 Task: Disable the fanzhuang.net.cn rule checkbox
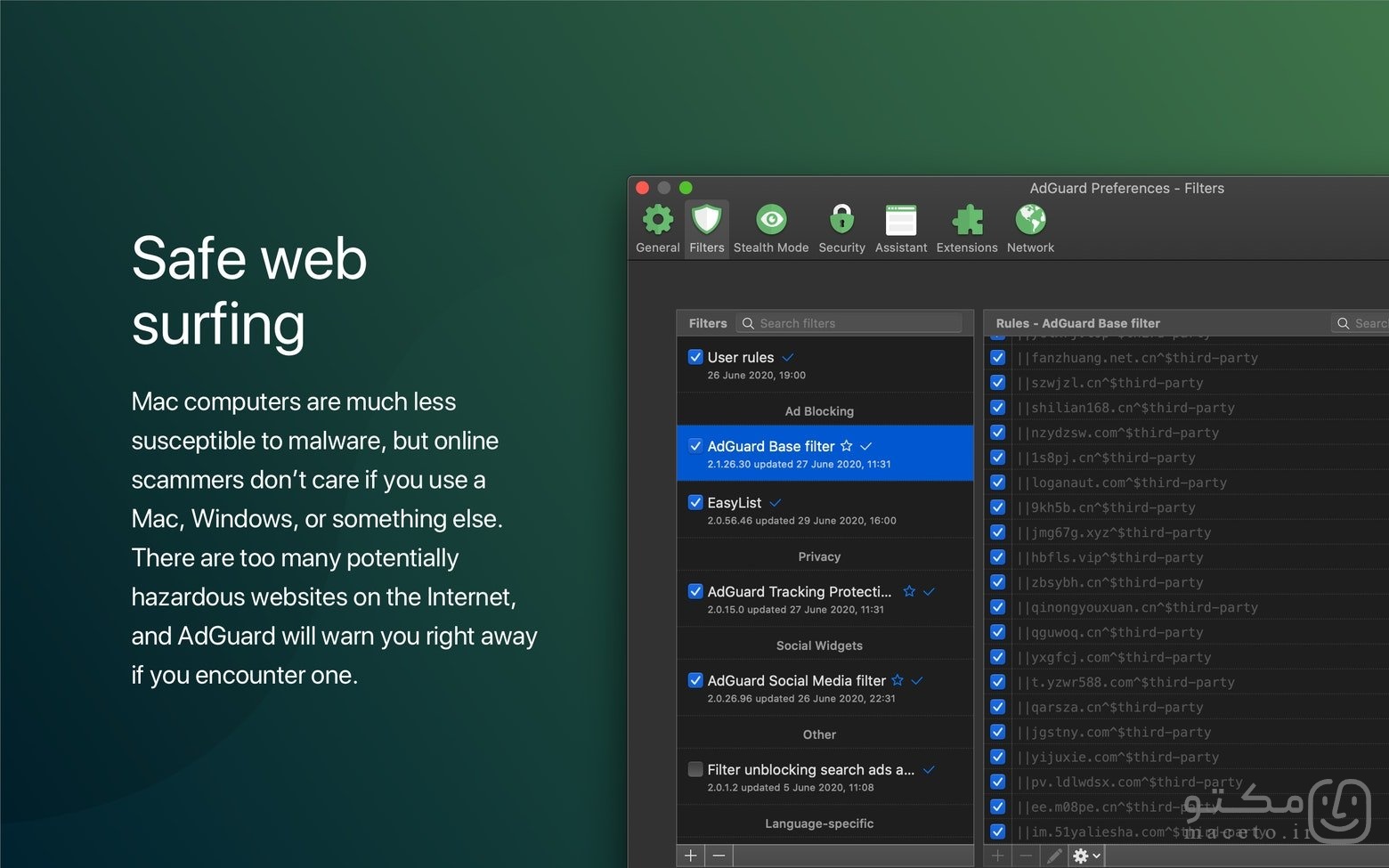[998, 358]
